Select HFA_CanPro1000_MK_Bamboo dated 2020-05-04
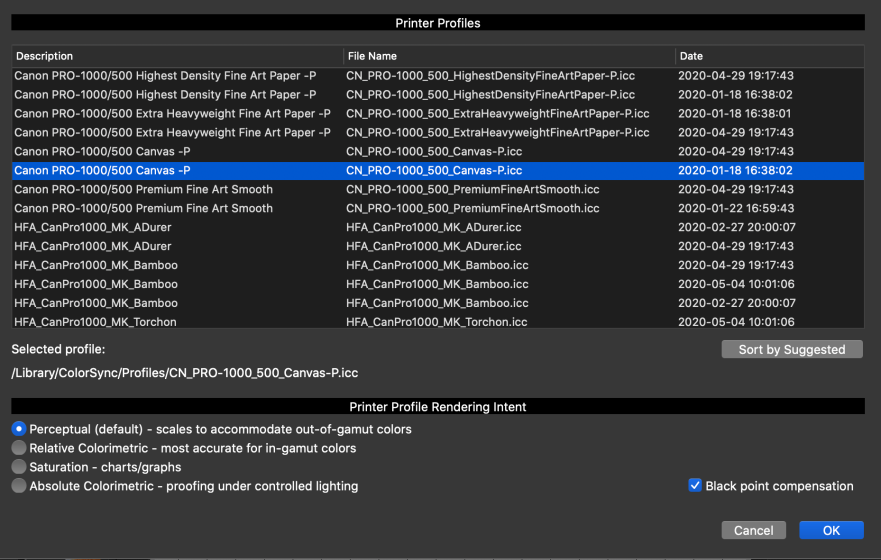Image resolution: width=881 pixels, height=560 pixels. click(438, 284)
